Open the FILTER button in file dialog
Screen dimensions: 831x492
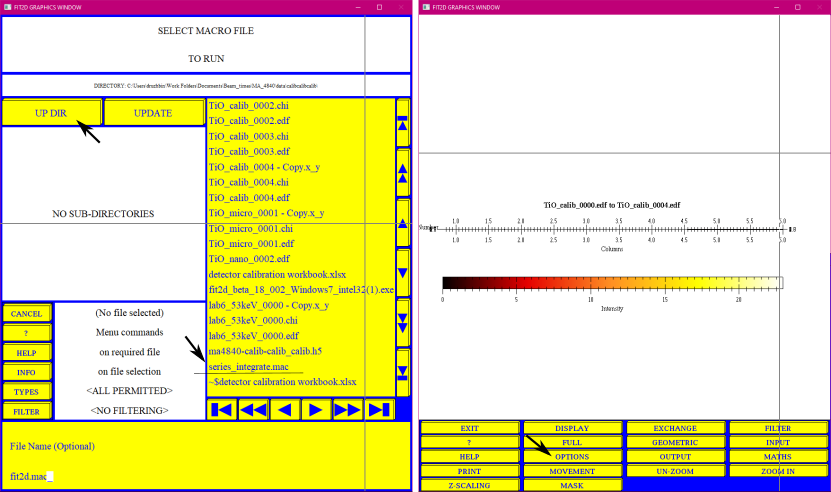[26, 411]
